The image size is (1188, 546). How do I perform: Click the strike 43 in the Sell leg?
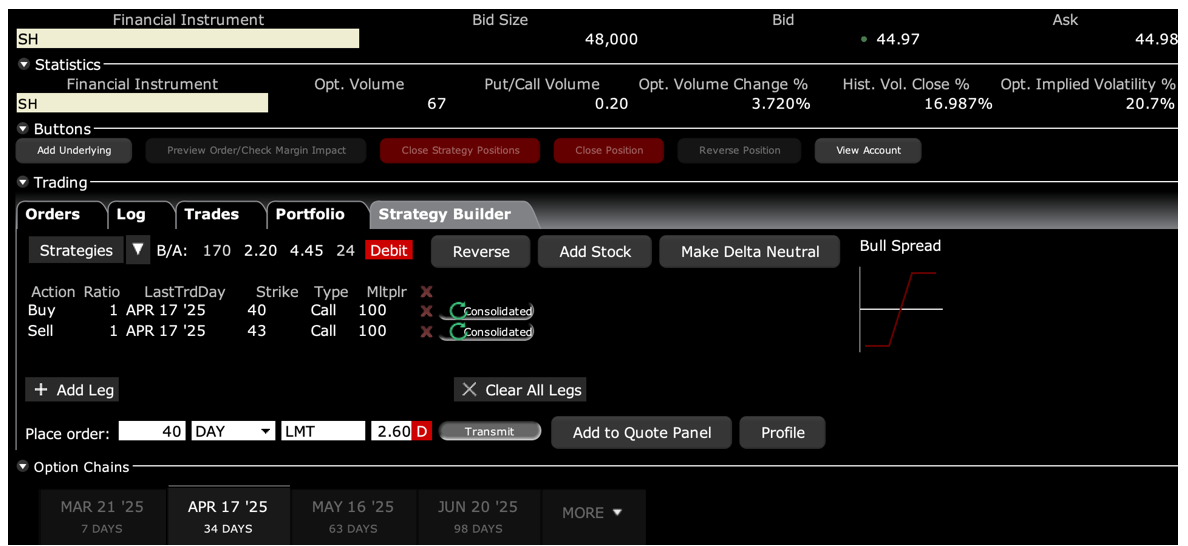(257, 331)
